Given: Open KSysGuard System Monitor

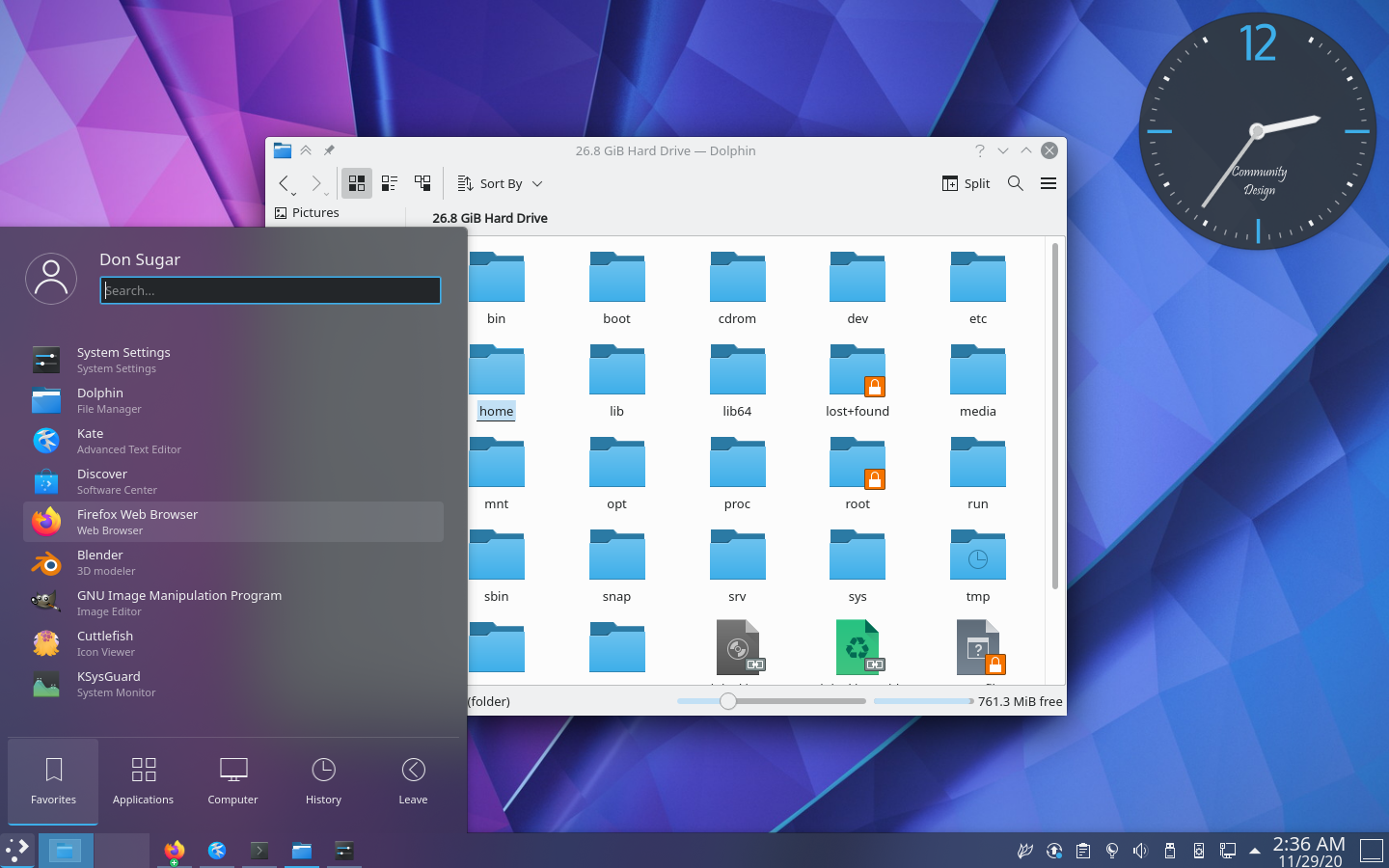Looking at the screenshot, I should [233, 684].
